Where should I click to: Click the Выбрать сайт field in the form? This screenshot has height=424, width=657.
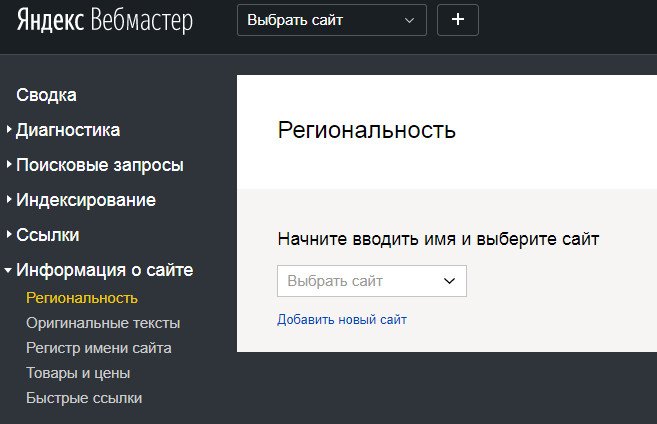click(372, 281)
